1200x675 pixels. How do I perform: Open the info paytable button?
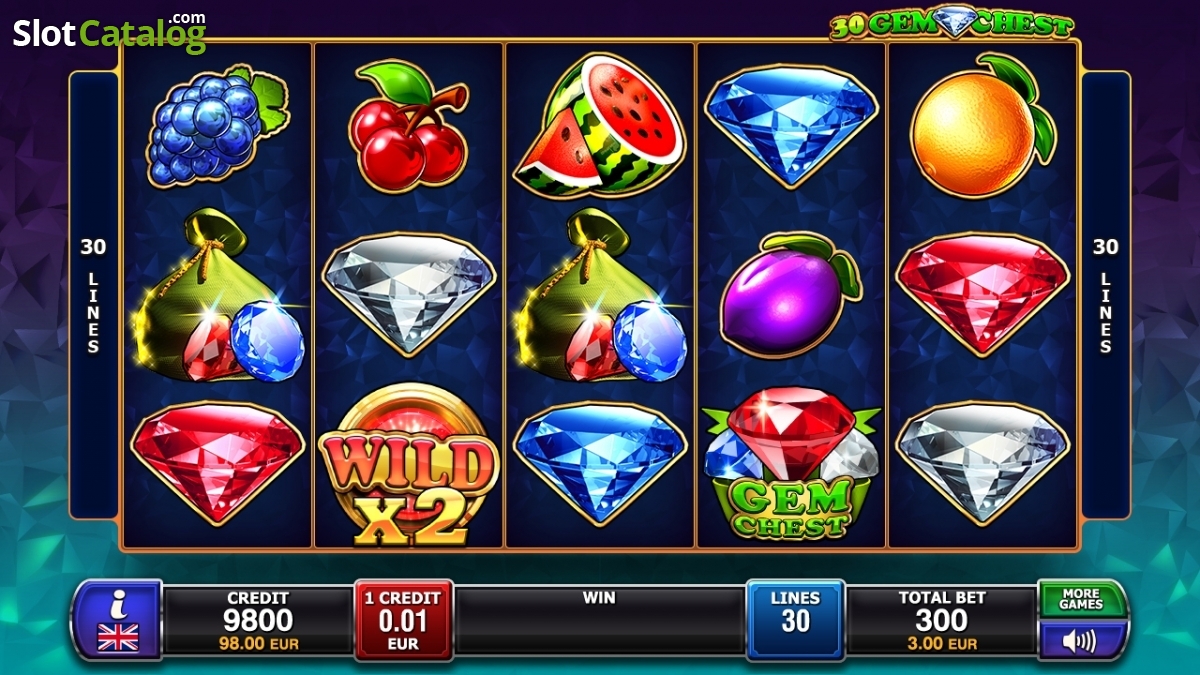117,620
